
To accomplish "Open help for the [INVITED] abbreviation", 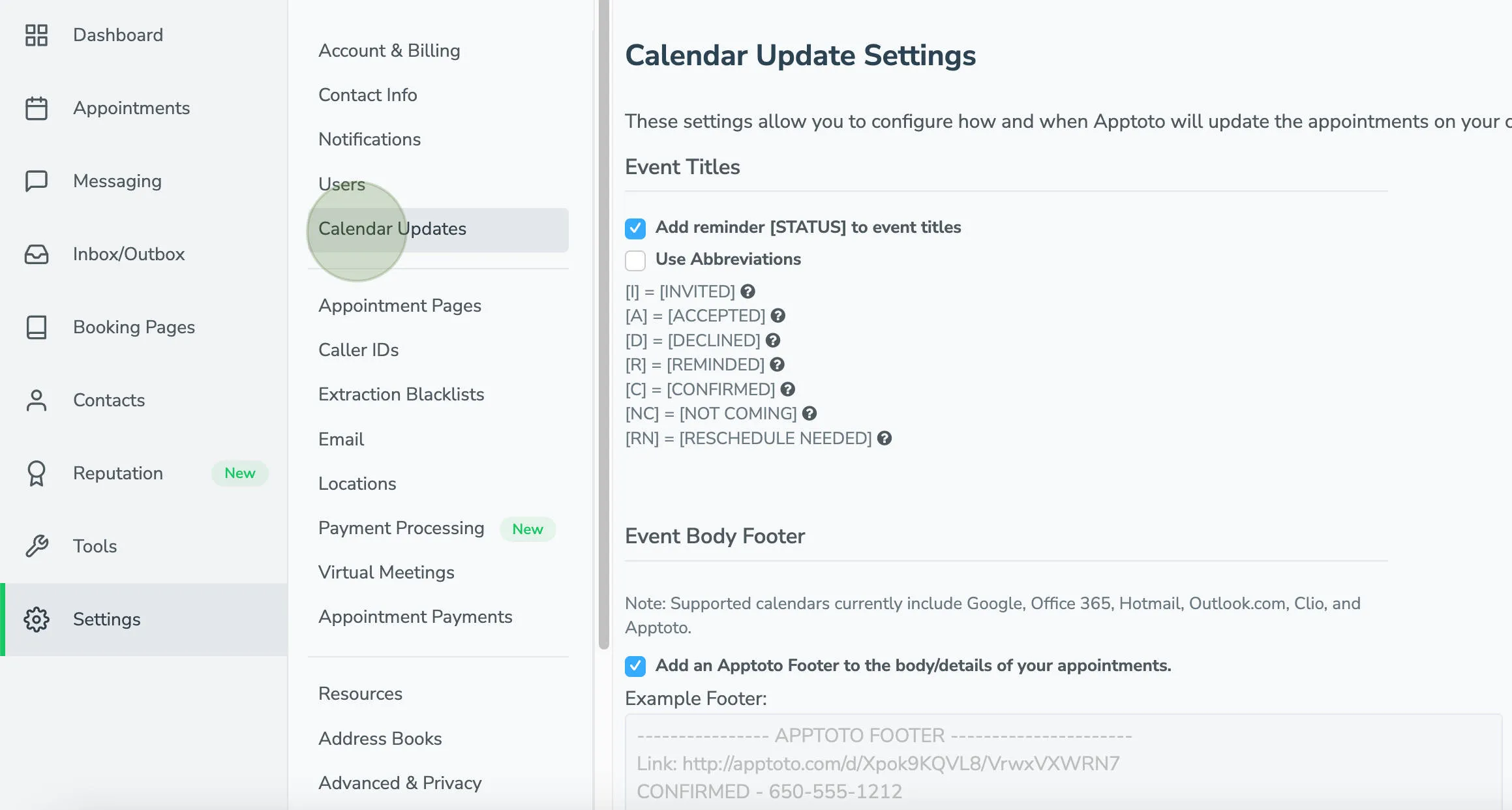I will (748, 292).
